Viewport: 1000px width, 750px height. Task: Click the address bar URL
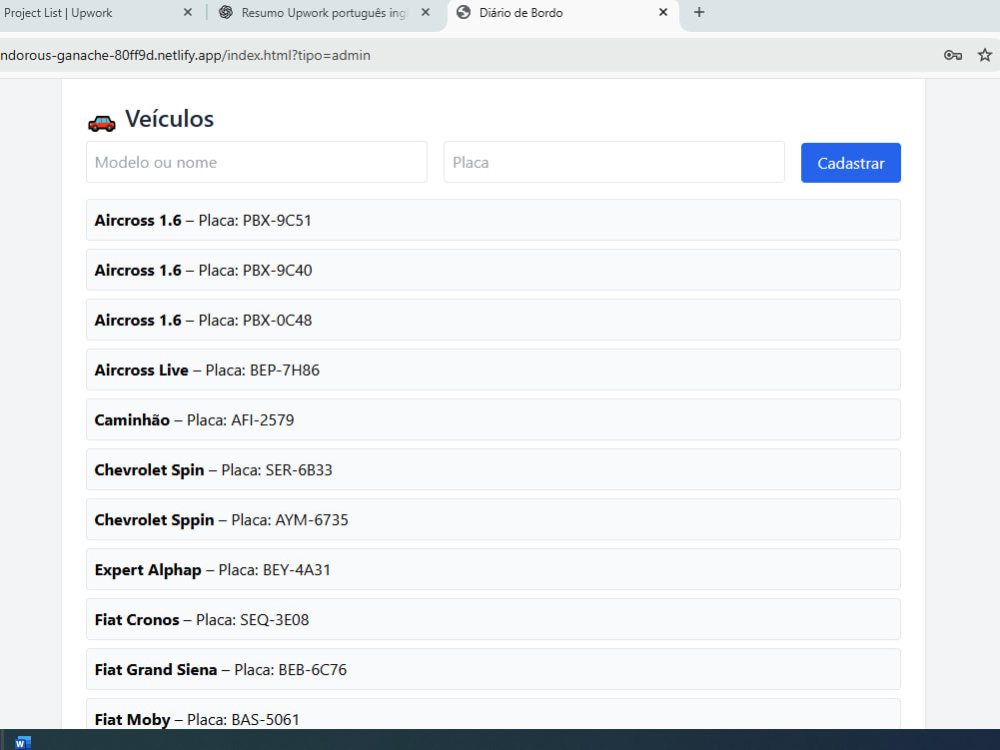pyautogui.click(x=185, y=55)
